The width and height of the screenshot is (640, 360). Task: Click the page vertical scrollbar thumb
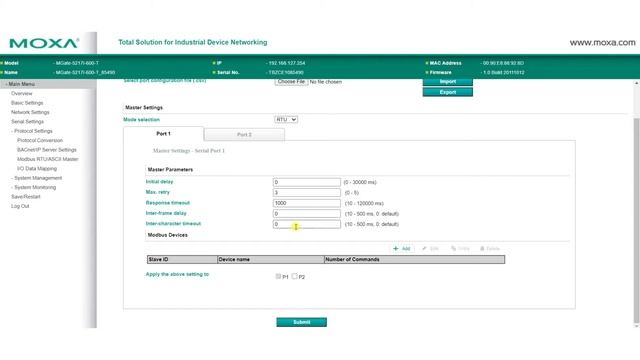[x=637, y=220]
